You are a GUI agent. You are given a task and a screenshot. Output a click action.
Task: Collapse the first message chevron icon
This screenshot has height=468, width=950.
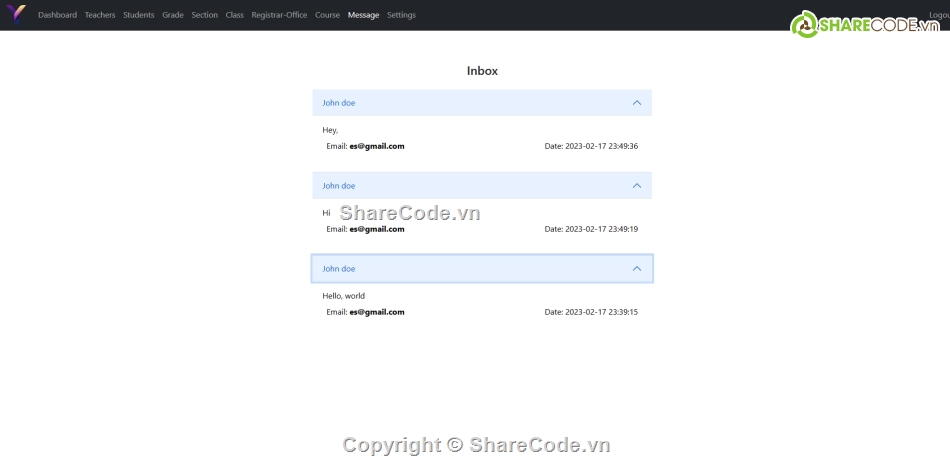pos(637,103)
